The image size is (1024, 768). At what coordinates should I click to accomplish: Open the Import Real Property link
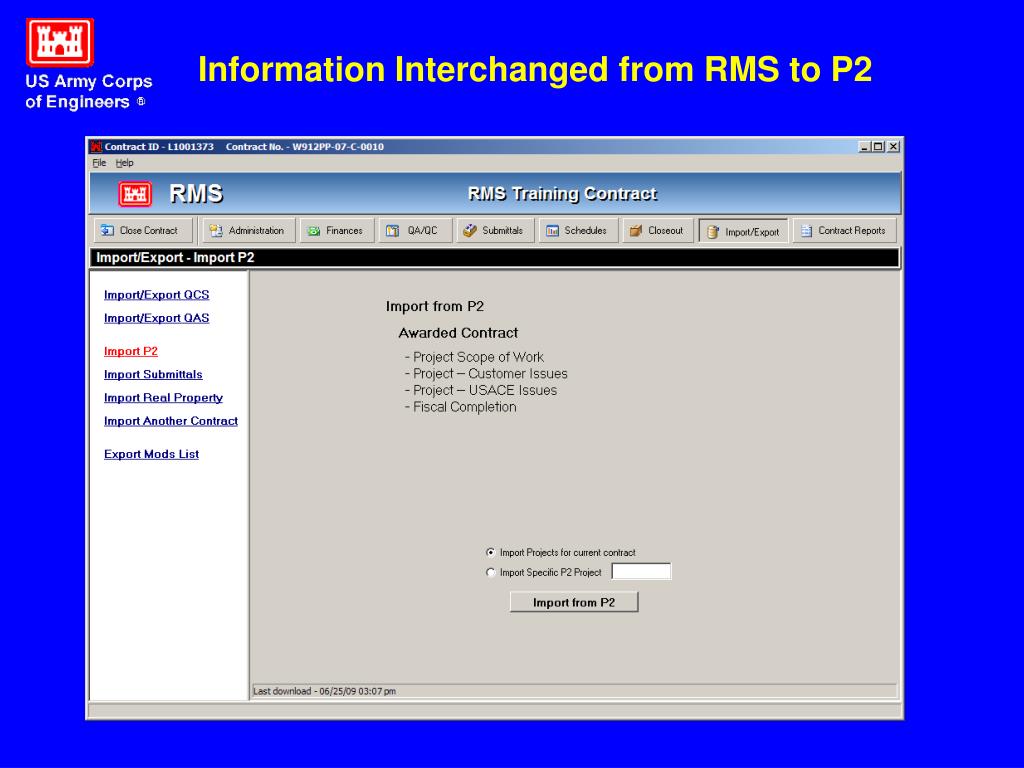[x=163, y=398]
